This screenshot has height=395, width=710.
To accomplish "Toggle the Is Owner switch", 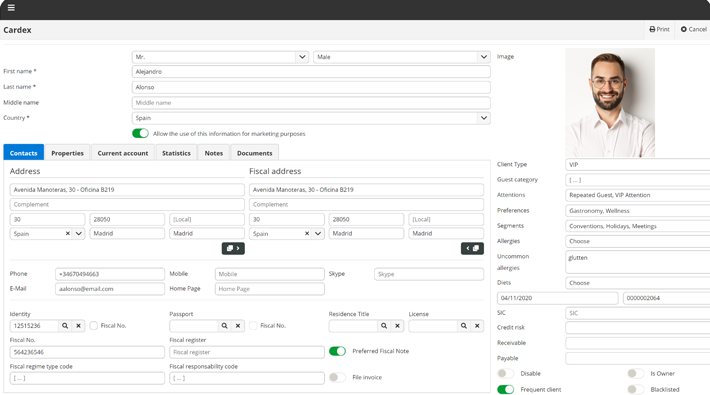I will click(635, 373).
